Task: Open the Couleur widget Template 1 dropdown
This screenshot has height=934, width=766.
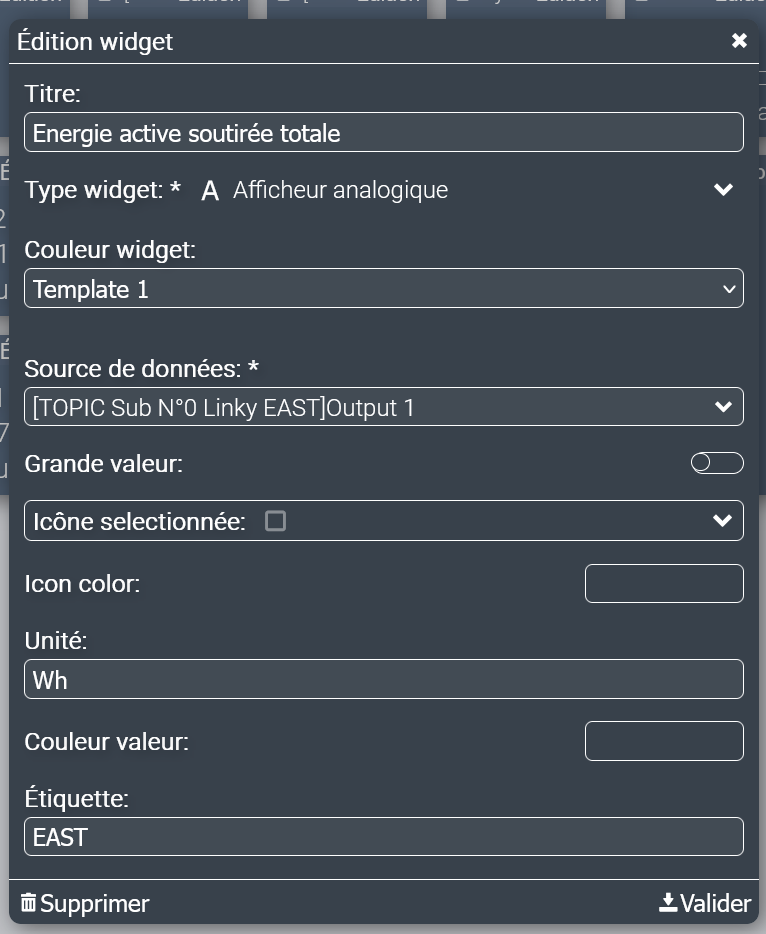Action: pyautogui.click(x=383, y=289)
